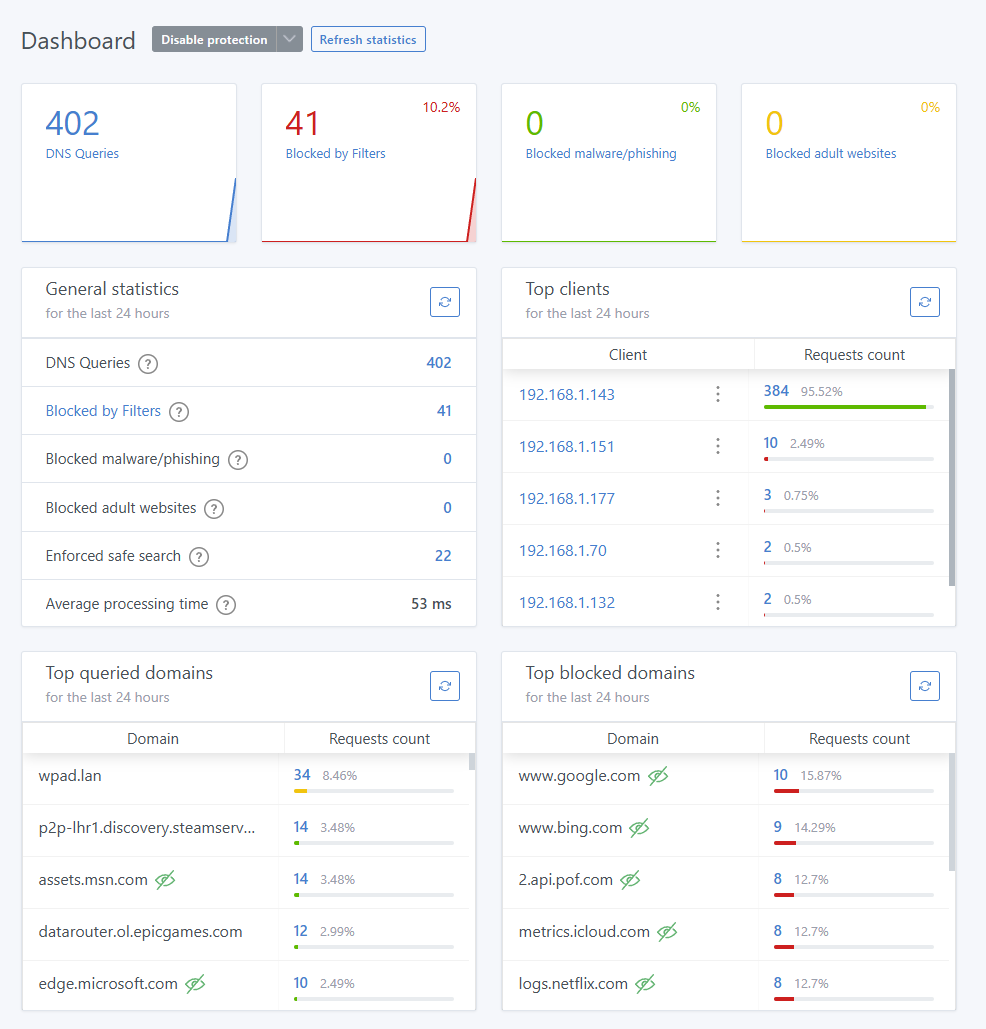Refresh the General statistics panel
Viewport: 986px width, 1029px height.
coord(445,302)
